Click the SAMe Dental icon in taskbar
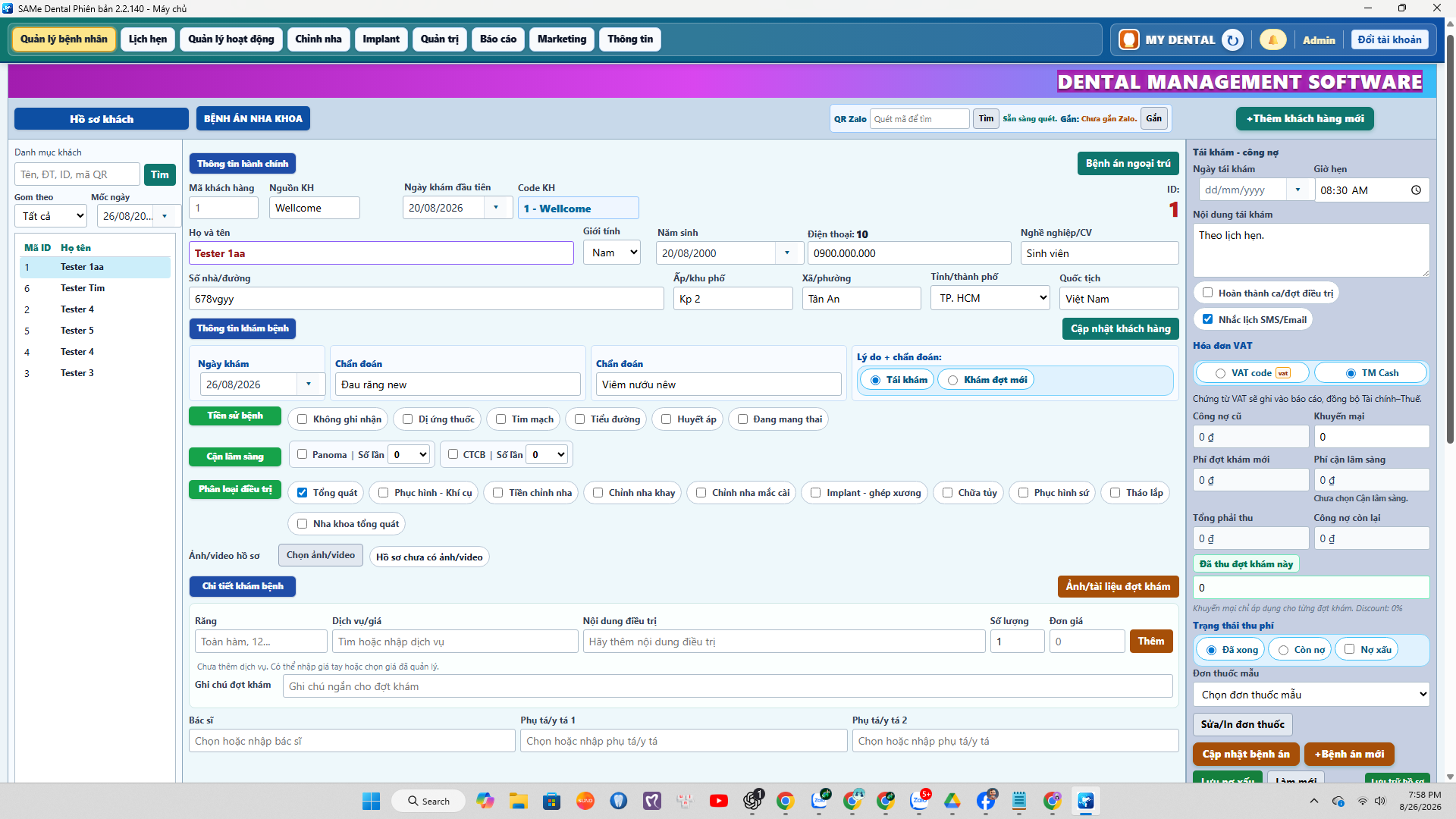The image size is (1456, 819). [1086, 801]
